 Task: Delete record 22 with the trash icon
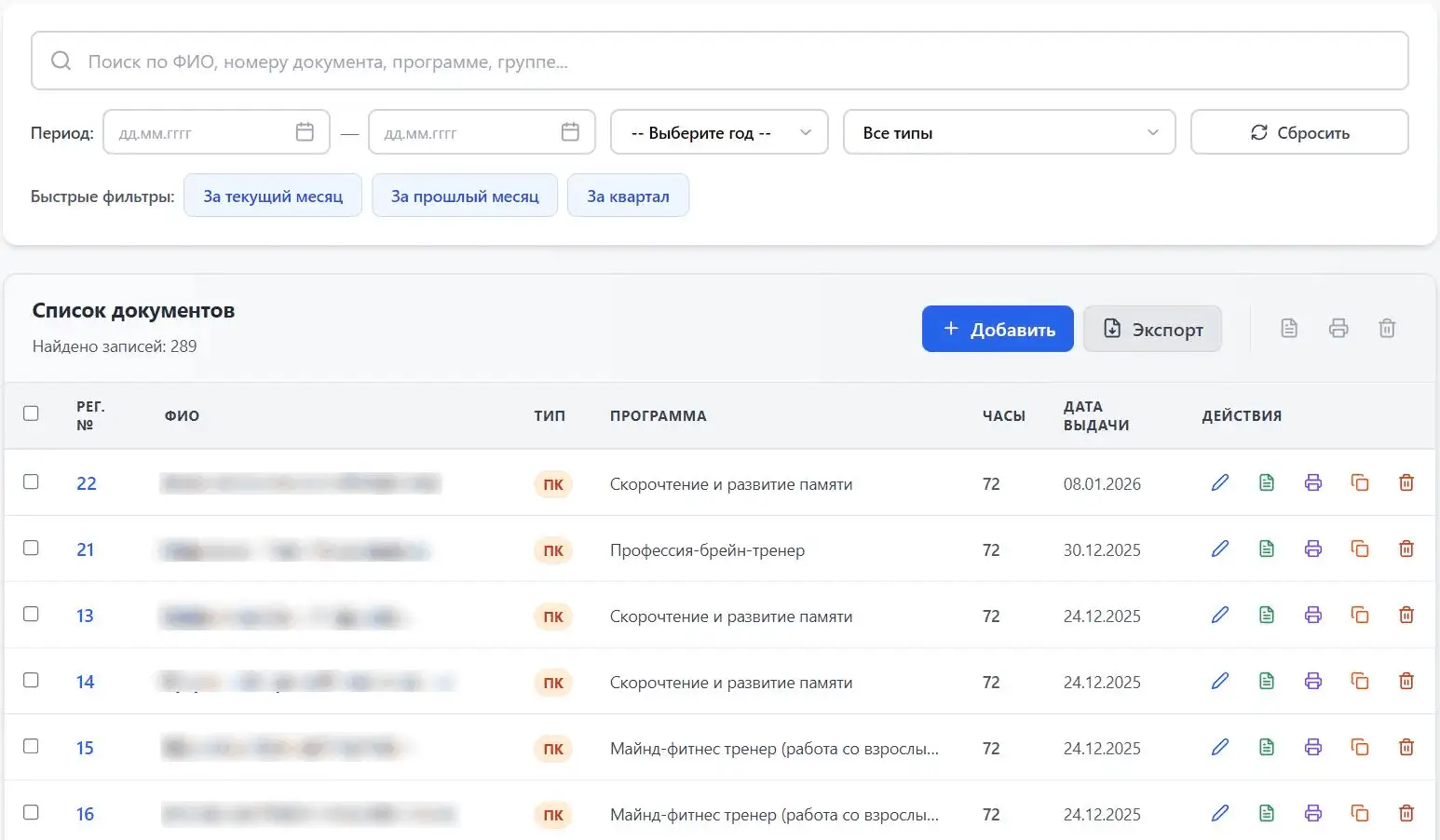(1406, 482)
